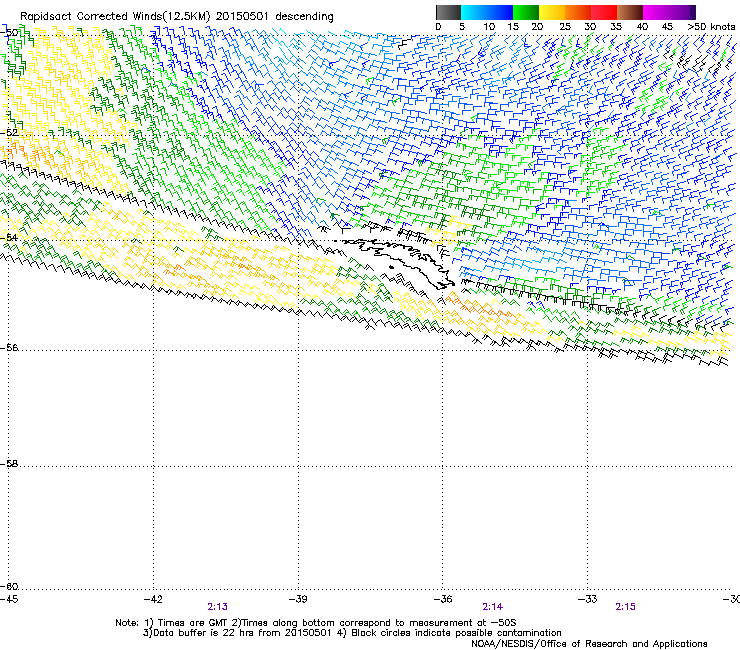Click the 'NOAA/NESDIS/Office of Research and Applications' credit
The image size is (740, 650).
coord(589,643)
